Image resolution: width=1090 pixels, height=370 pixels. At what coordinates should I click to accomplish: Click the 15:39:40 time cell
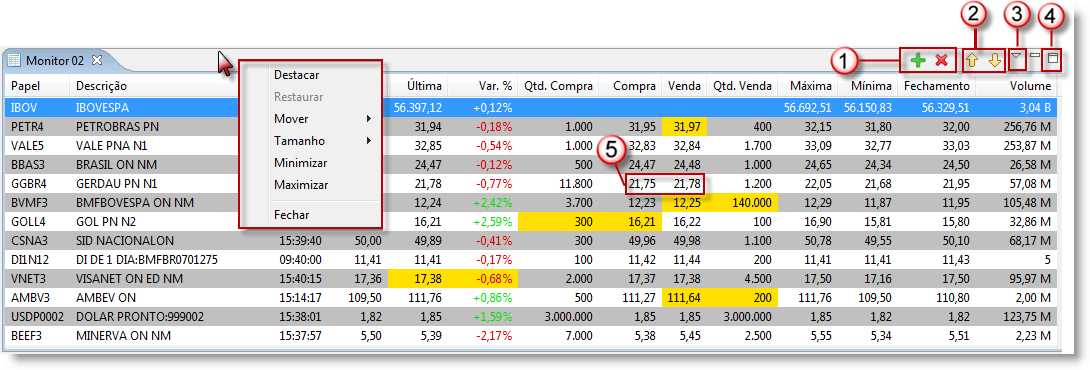coord(299,241)
